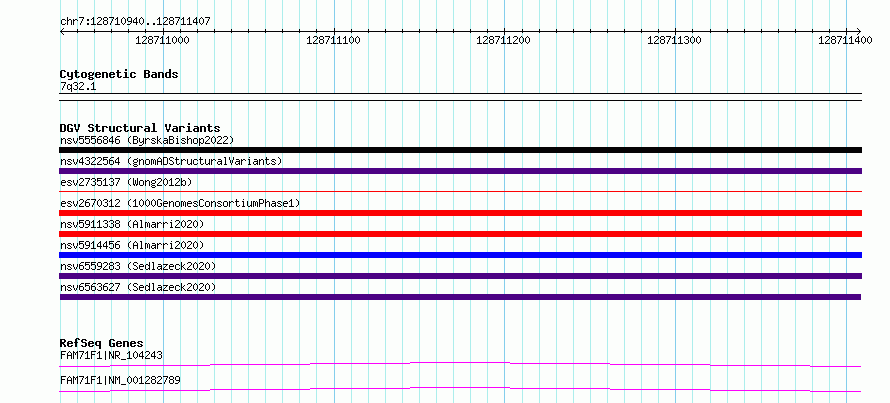Viewport: 890px width, 403px height.
Task: Open nsv5911338 (Almarri2020) label
Action: coord(132,224)
